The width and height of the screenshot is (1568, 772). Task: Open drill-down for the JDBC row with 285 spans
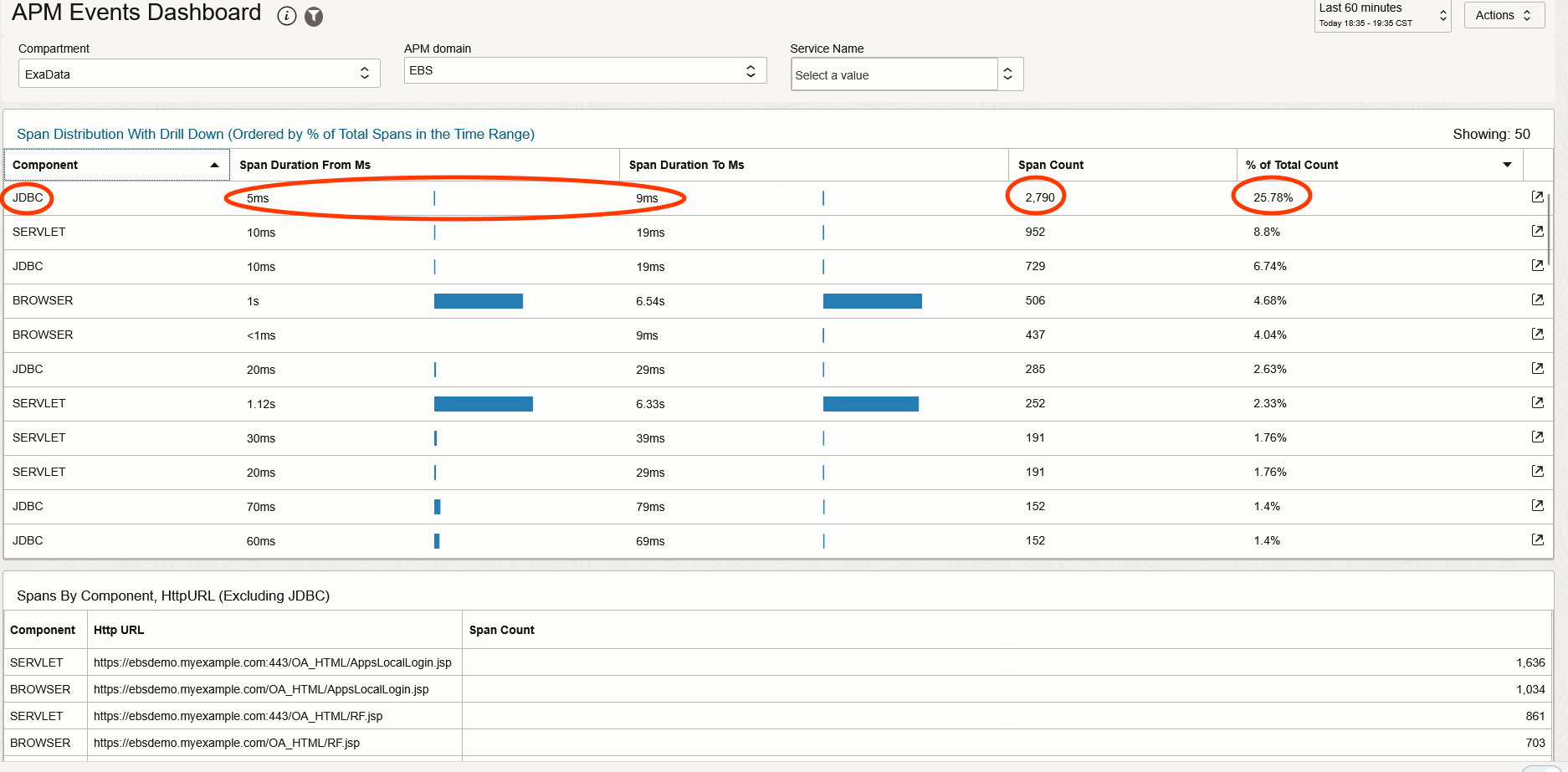1537,368
